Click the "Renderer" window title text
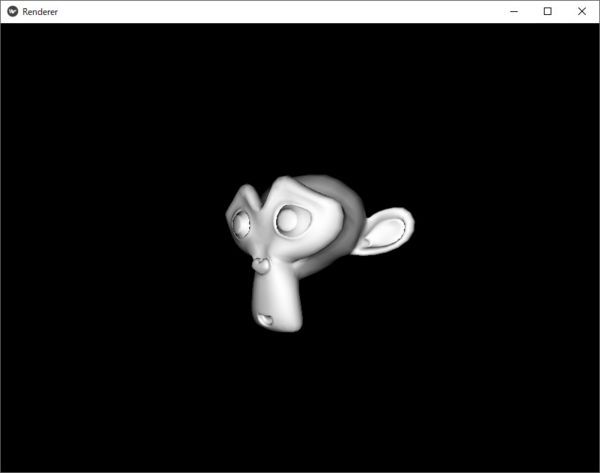This screenshot has height=473, width=600. 40,12
